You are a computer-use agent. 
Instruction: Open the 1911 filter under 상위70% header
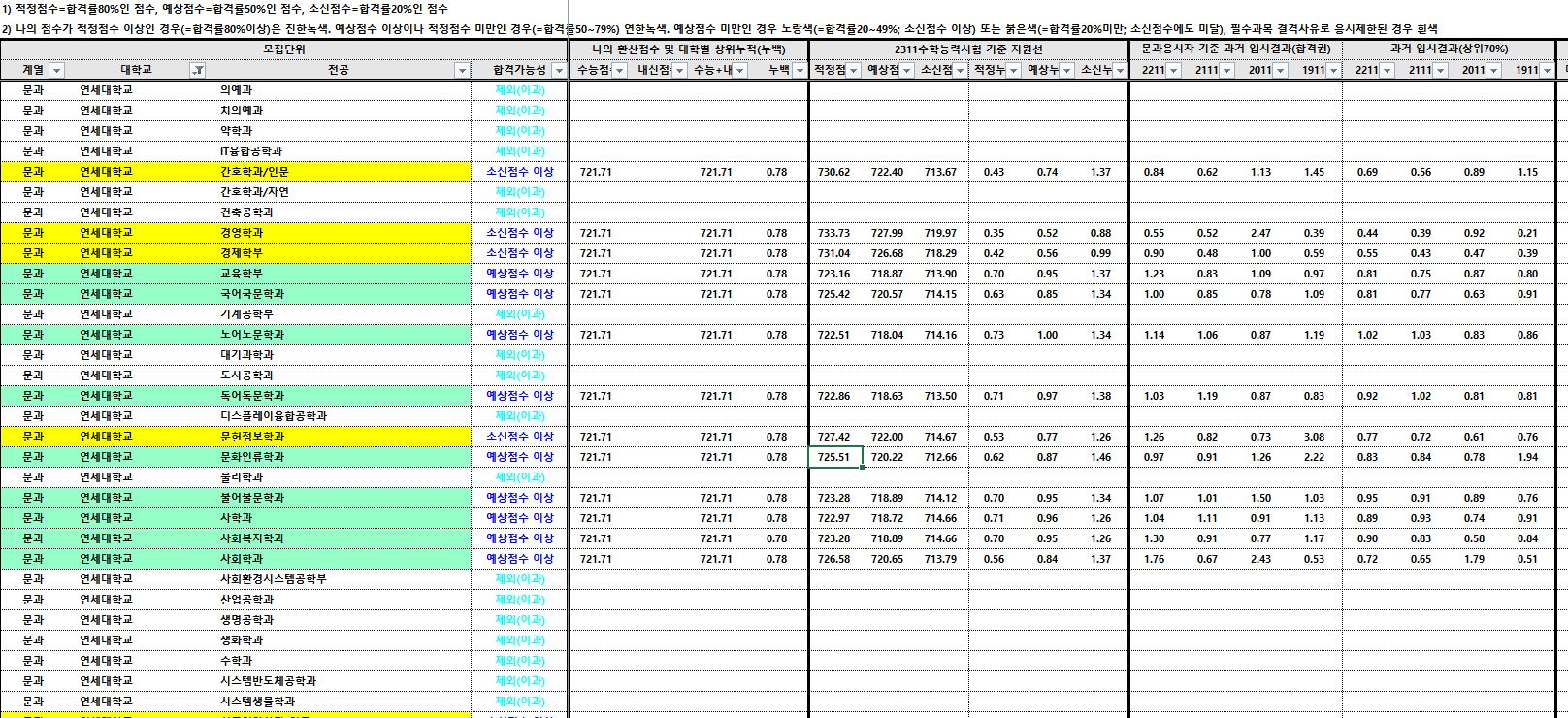point(1547,70)
